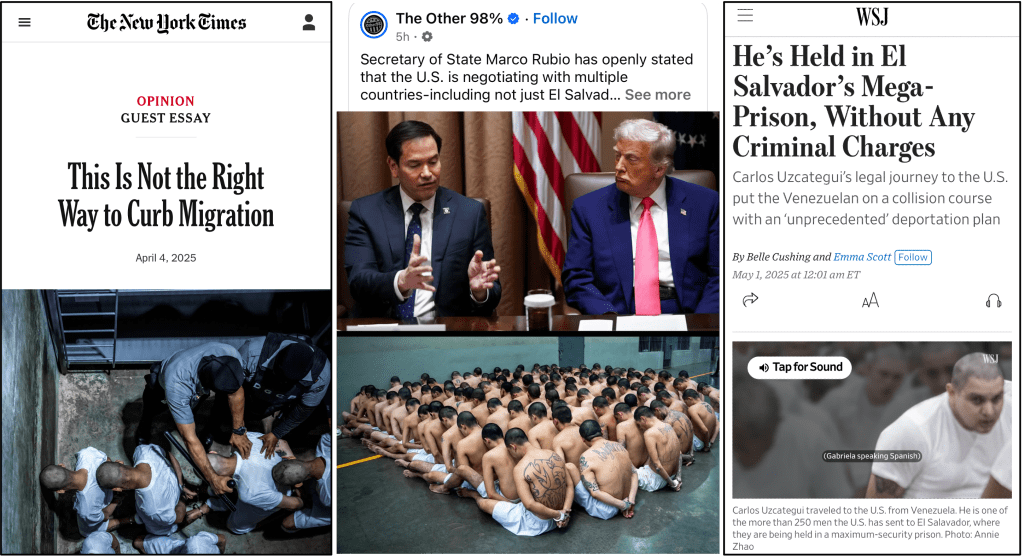Viewport: 1024px width, 557px height.
Task: Open The Other 98% profile avatar
Action: click(x=374, y=25)
